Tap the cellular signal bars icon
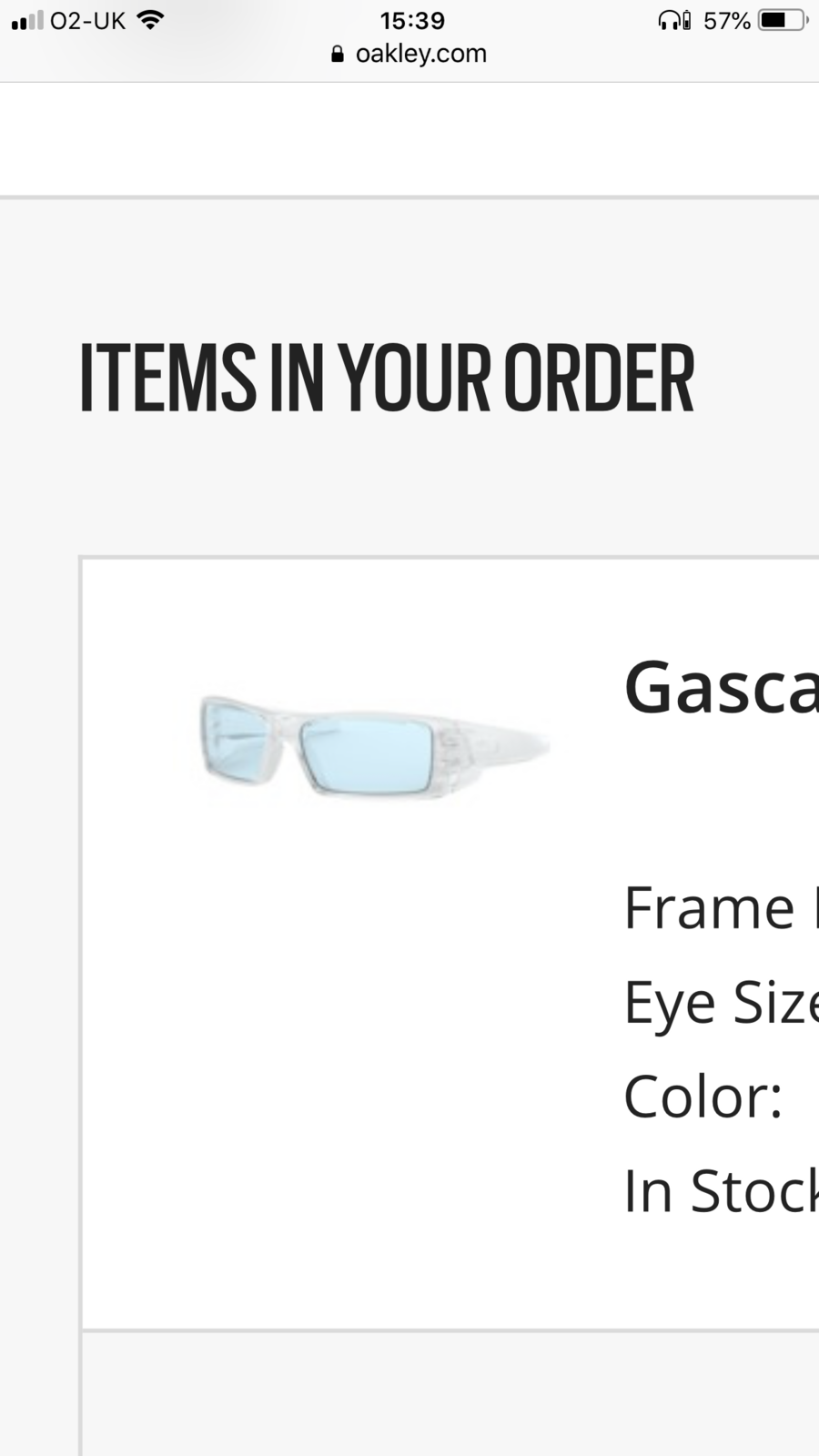This screenshot has width=819, height=1456. pyautogui.click(x=27, y=20)
